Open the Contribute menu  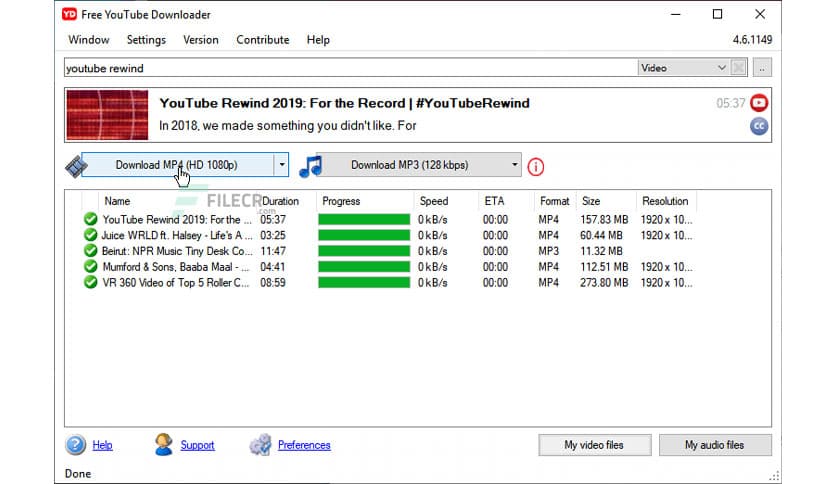[262, 40]
